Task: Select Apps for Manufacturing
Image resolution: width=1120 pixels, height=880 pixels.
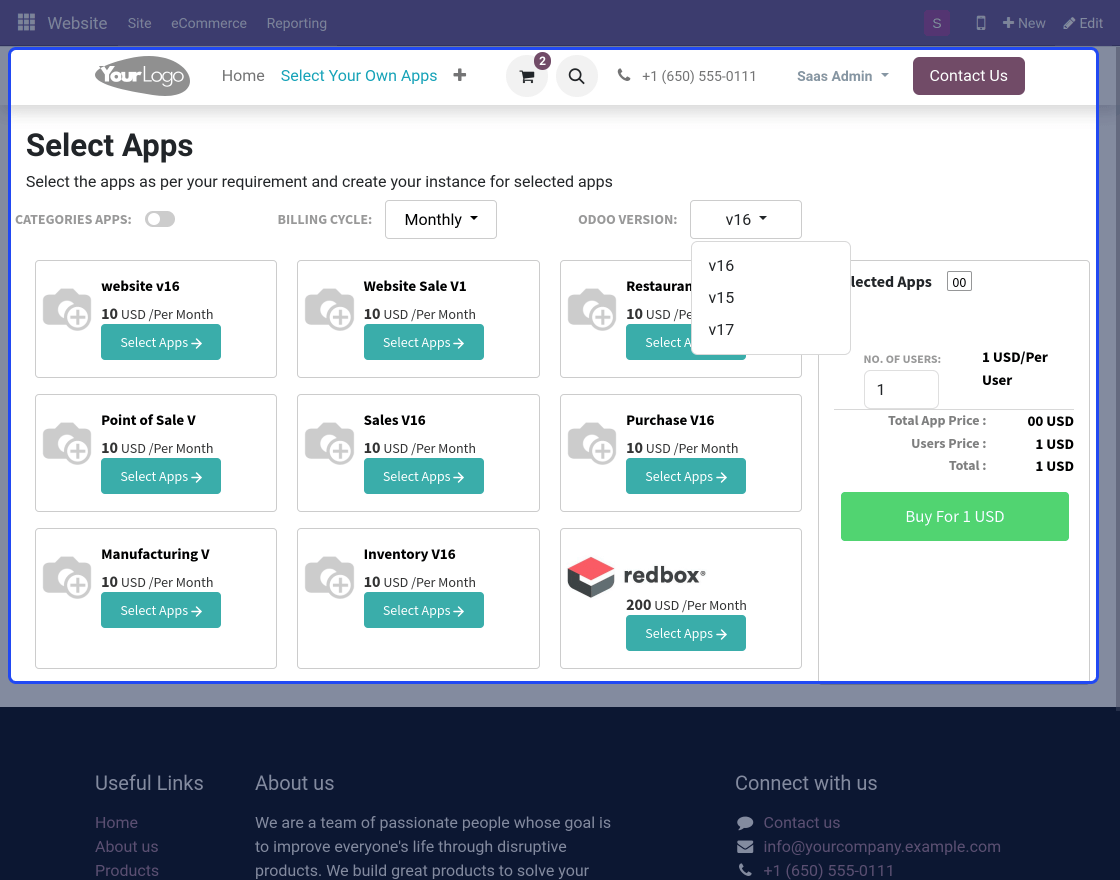Action: pos(161,610)
